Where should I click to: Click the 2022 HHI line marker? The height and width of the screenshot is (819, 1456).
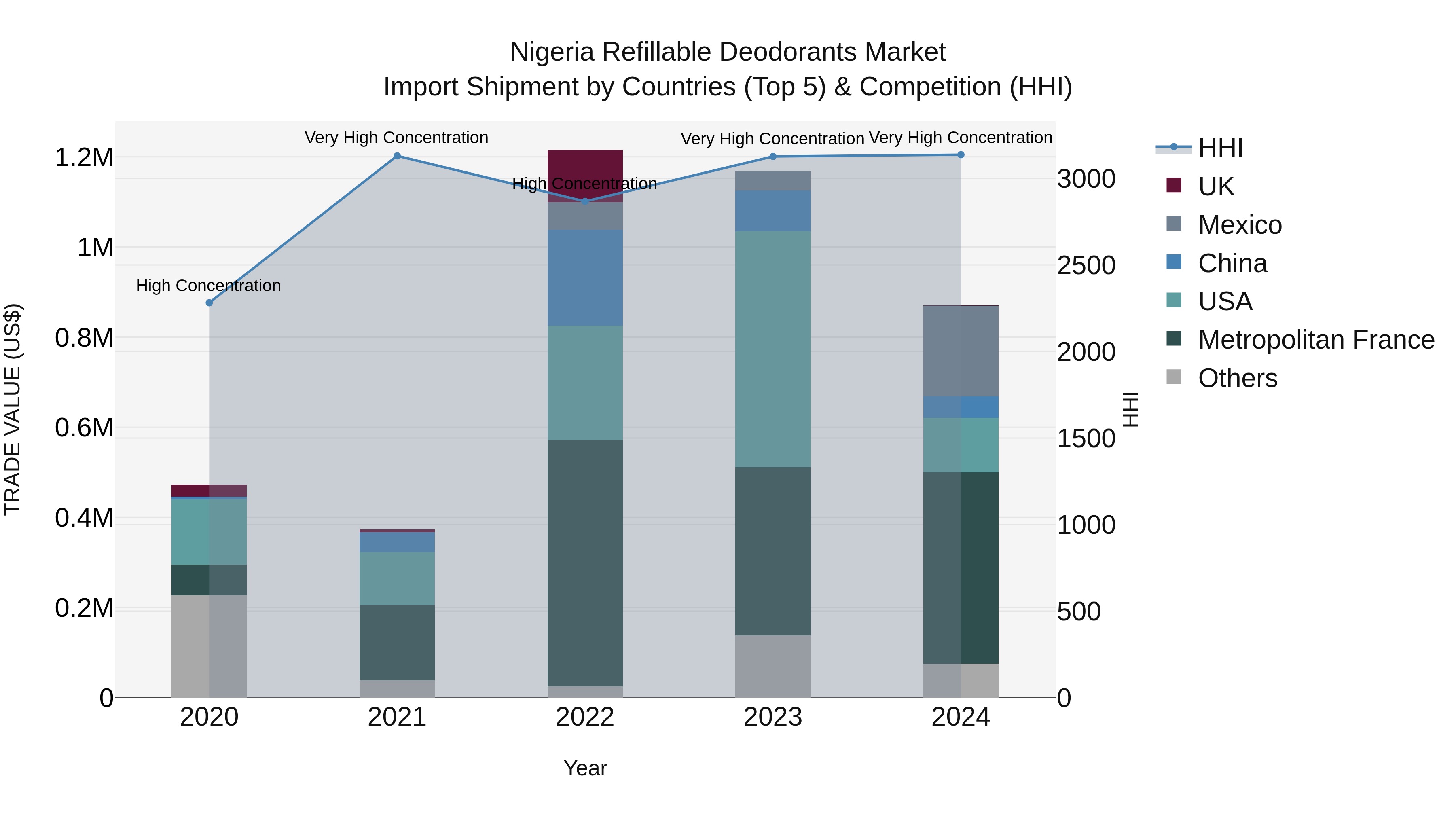[x=585, y=201]
